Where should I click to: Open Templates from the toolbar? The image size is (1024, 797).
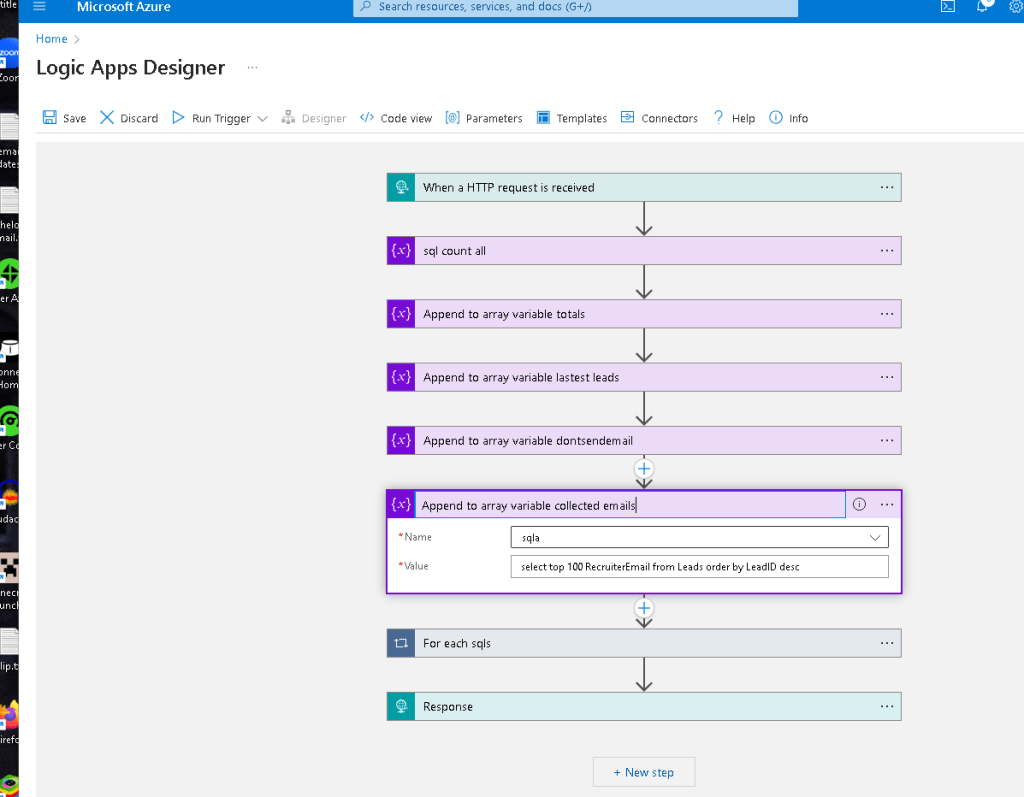pyautogui.click(x=571, y=118)
